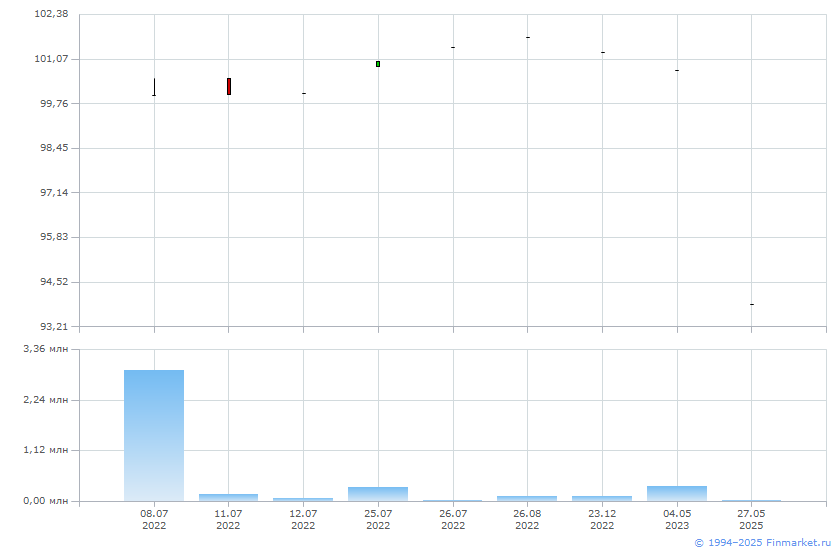Click the 98,45 price axis label
The width and height of the screenshot is (840, 550).
(x=54, y=147)
